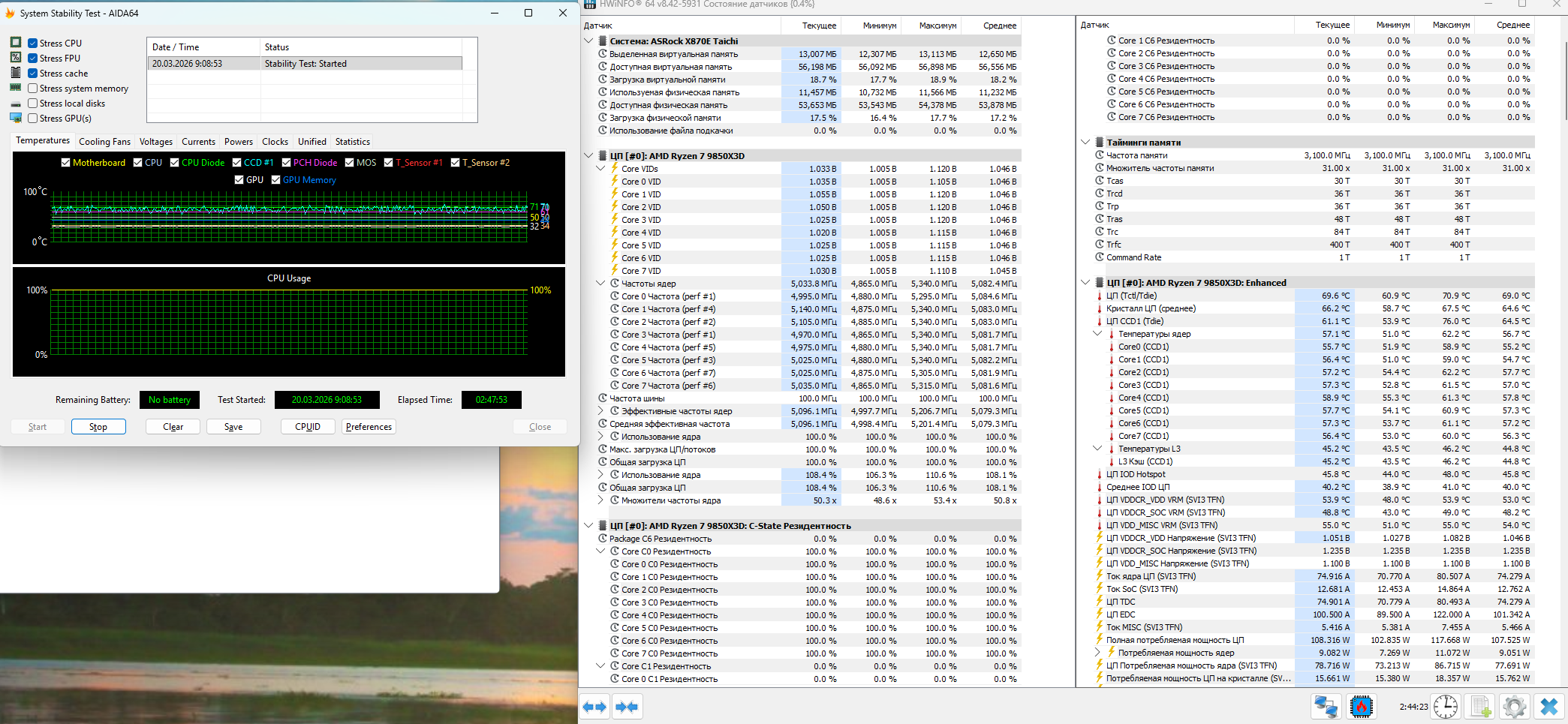This screenshot has height=724, width=1568.
Task: Start logging with the sheet-plus icon
Action: coord(1481,707)
